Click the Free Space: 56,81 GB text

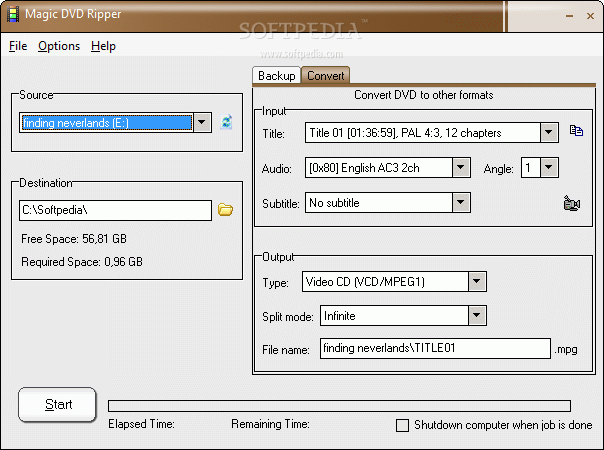coord(74,239)
